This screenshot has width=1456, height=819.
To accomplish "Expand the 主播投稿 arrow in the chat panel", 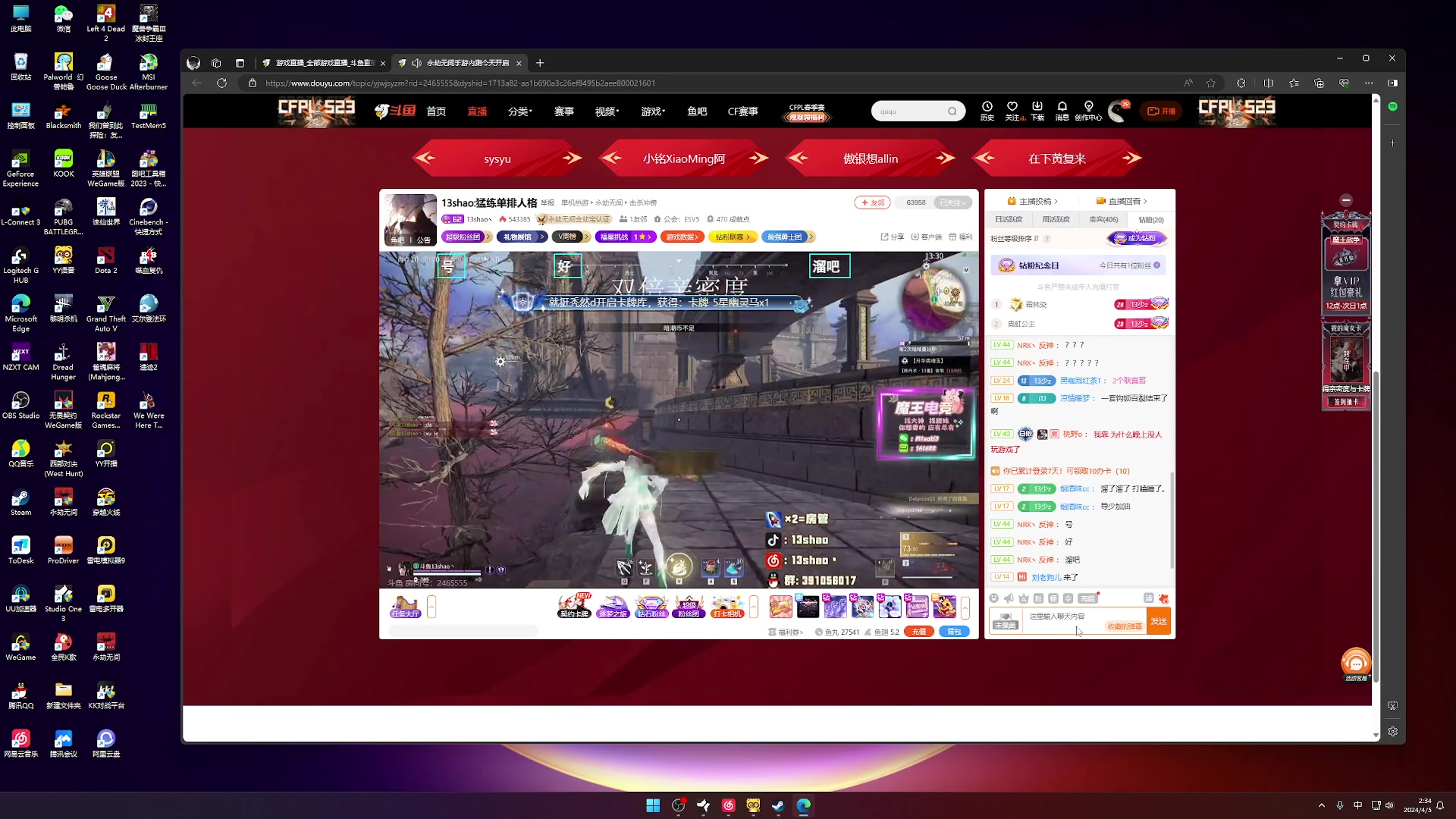I will [x=1056, y=201].
